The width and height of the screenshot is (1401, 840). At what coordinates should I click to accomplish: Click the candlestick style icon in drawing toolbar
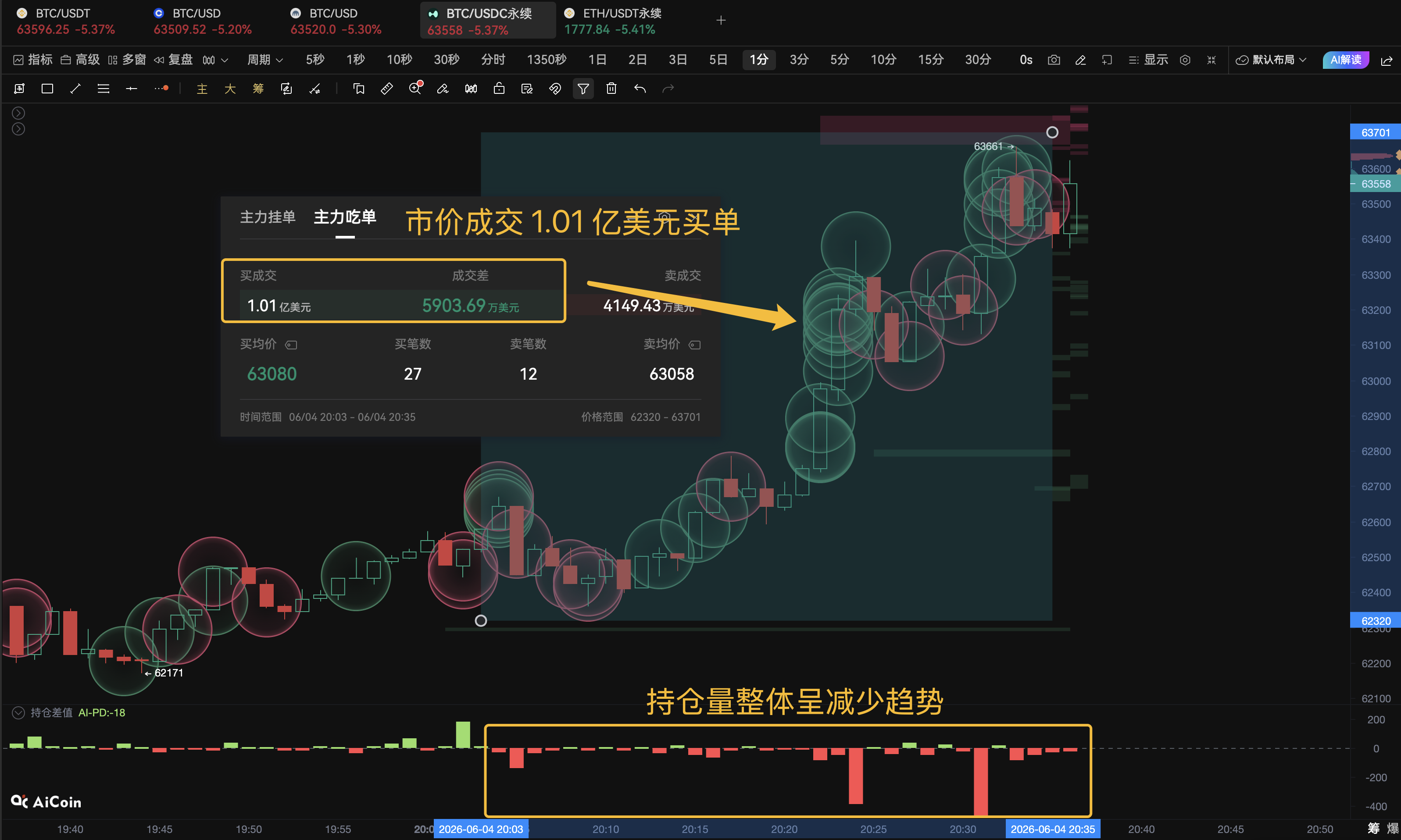(x=471, y=89)
